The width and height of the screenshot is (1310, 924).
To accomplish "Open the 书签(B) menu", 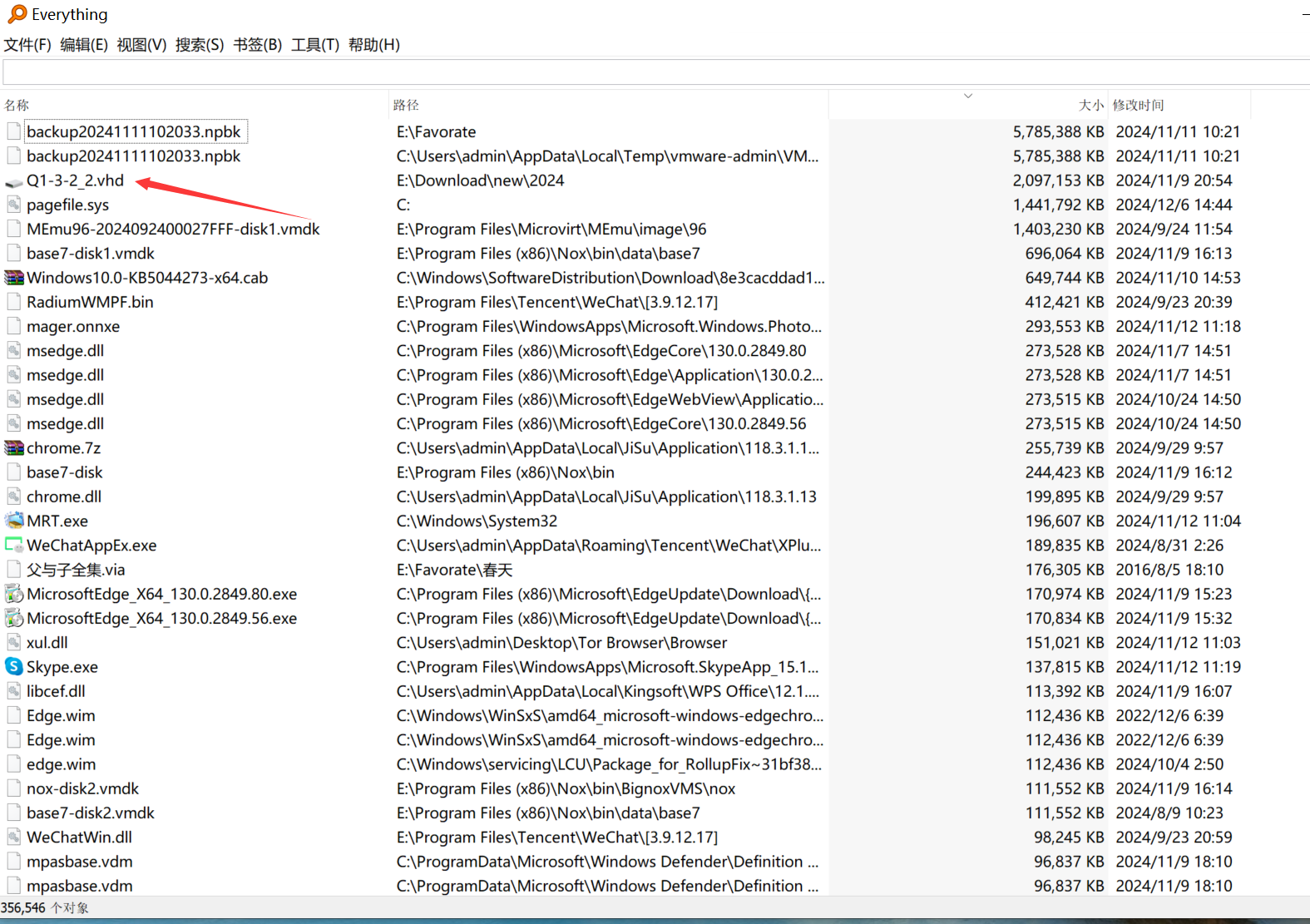I will point(258,45).
